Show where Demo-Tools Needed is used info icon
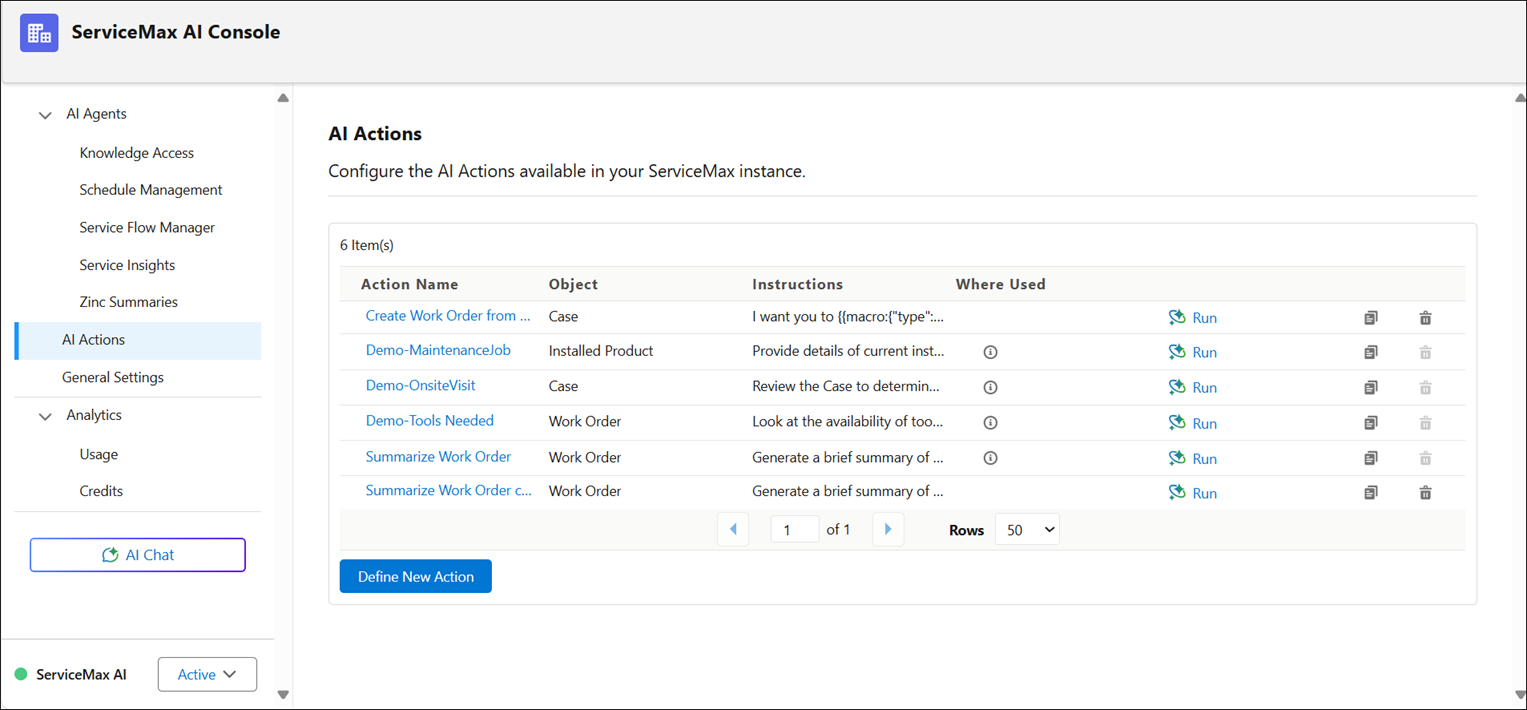The width and height of the screenshot is (1527, 710). (x=990, y=423)
